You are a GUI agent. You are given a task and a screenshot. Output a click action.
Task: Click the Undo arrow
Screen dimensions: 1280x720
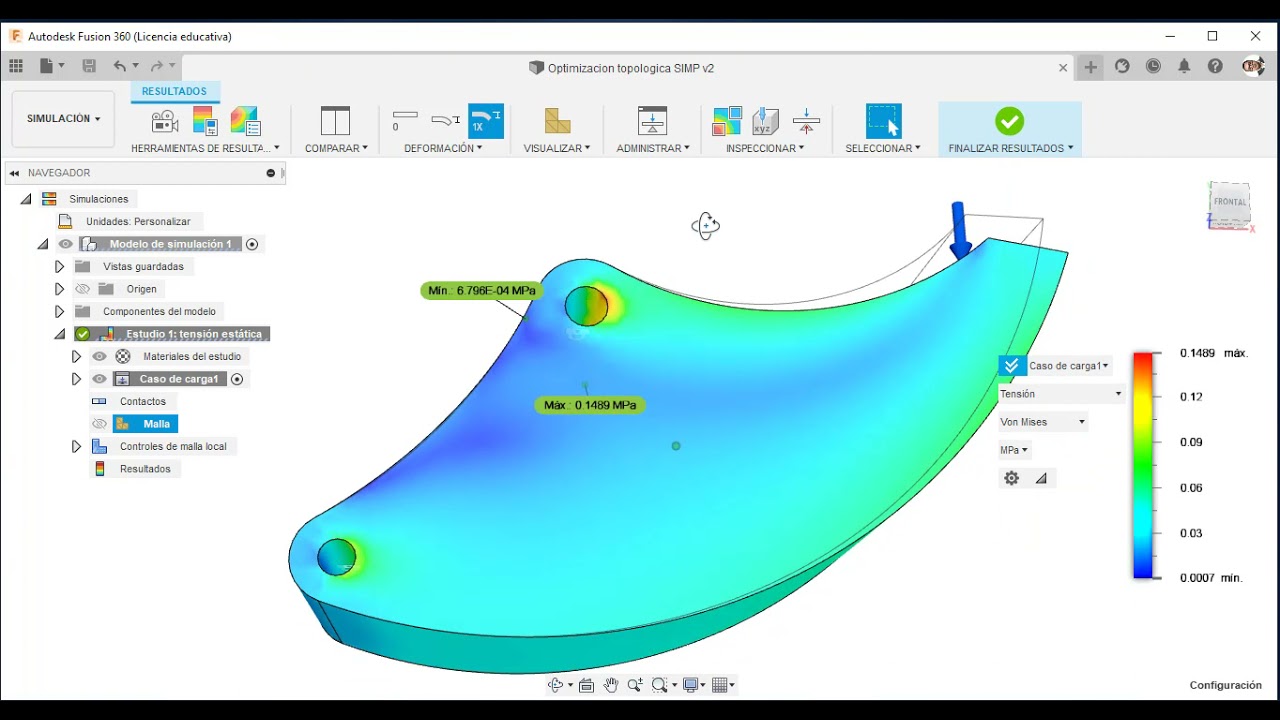coord(121,66)
